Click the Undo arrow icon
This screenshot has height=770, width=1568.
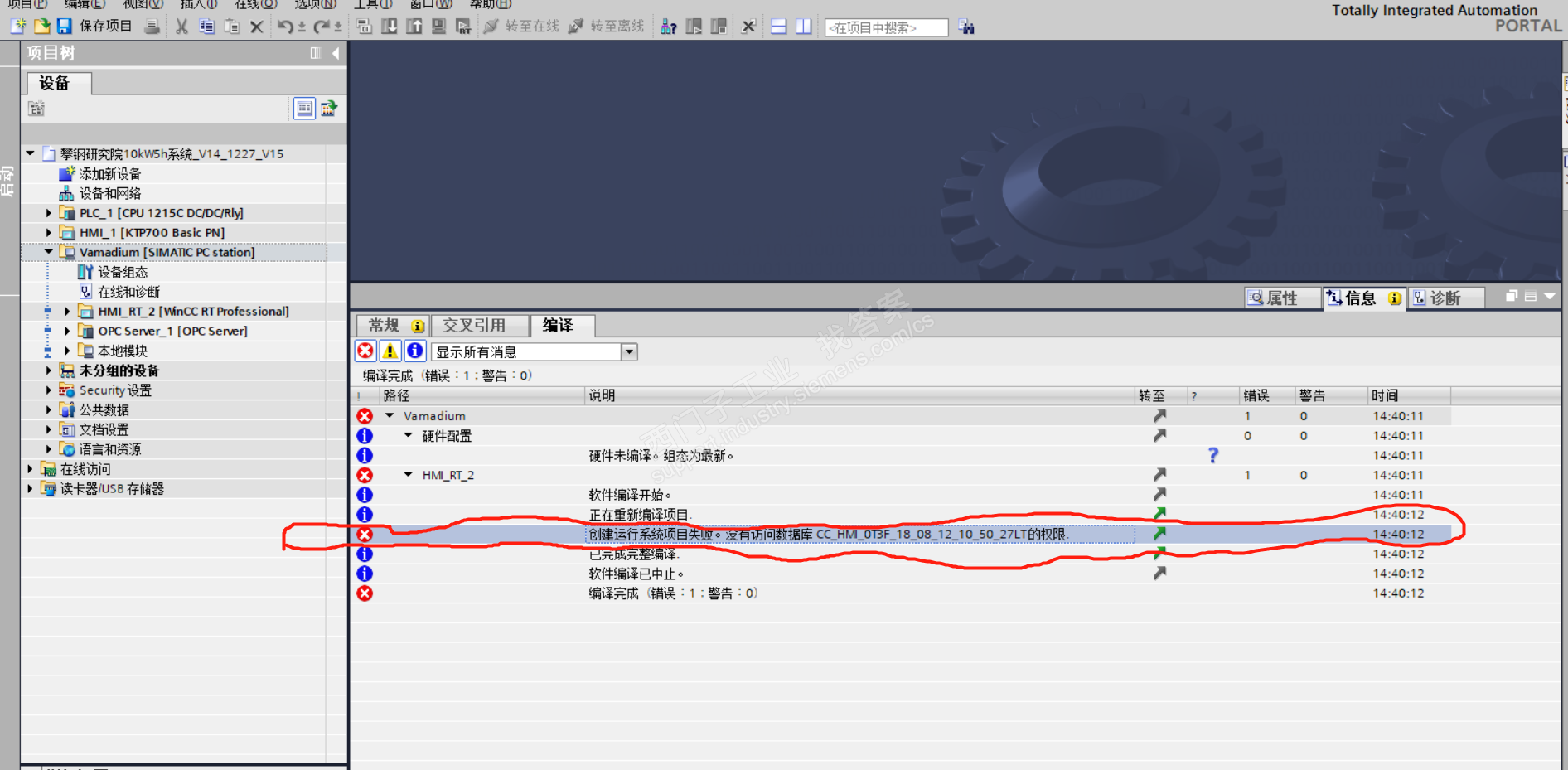pyautogui.click(x=284, y=27)
